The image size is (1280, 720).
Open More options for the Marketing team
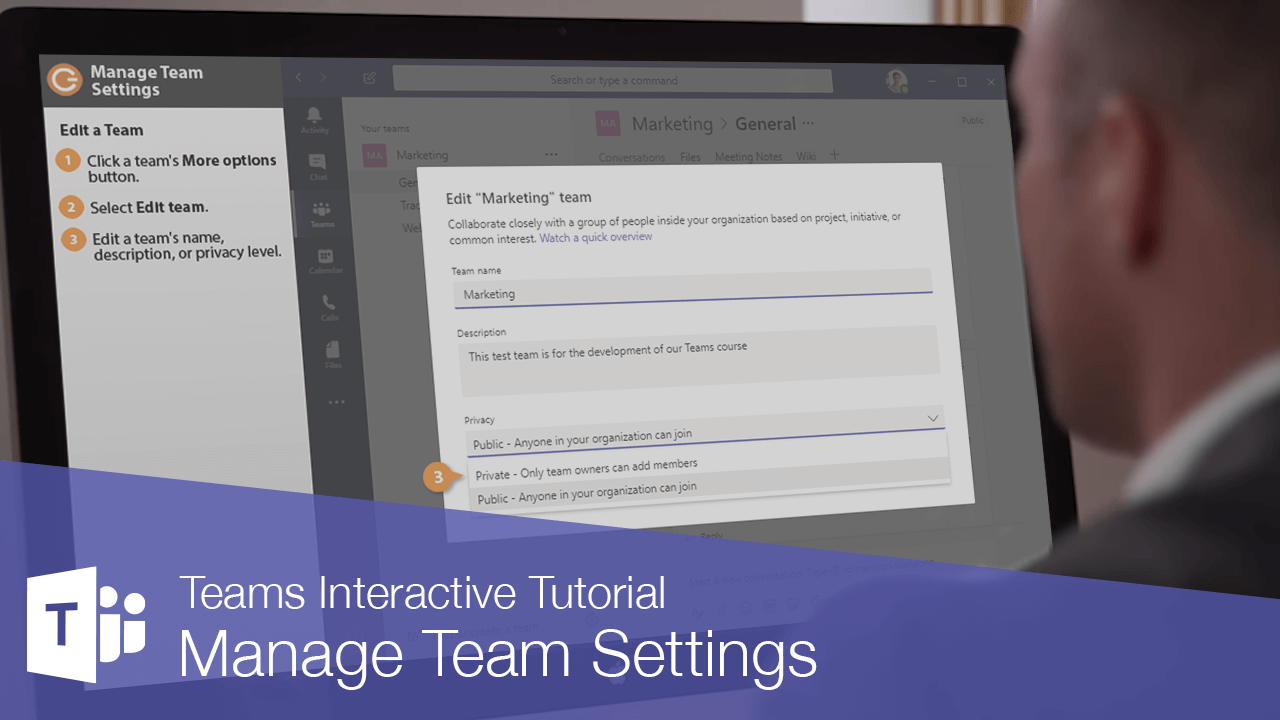click(x=551, y=154)
